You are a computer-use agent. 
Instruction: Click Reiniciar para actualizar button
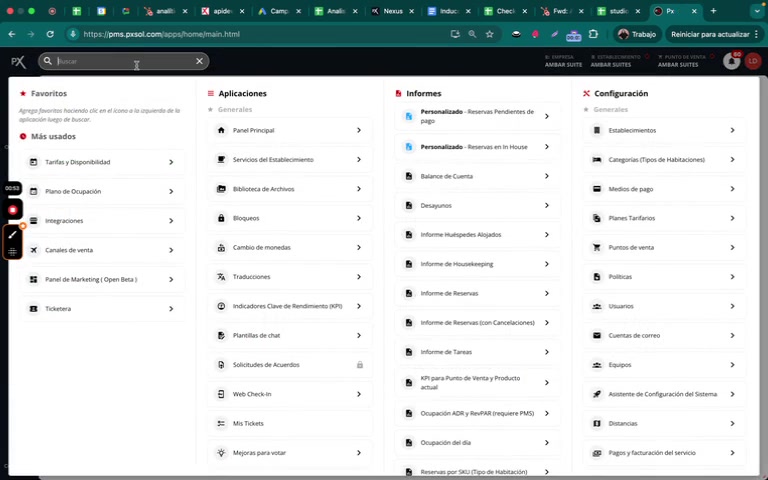tap(714, 34)
